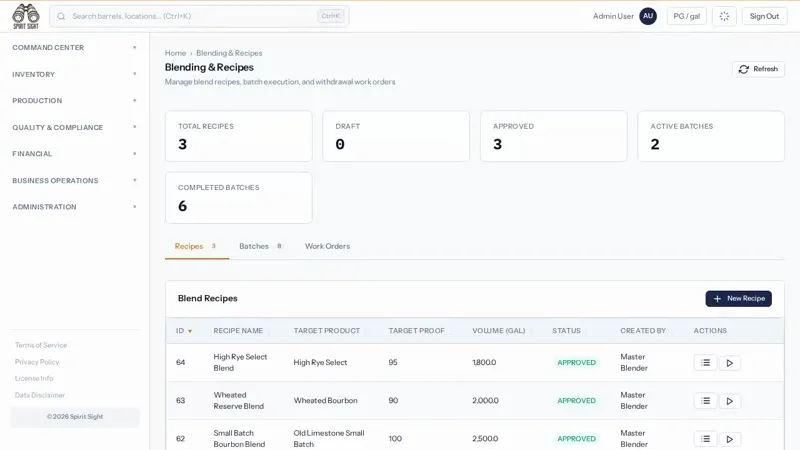Screen dimensions: 800x450
Task: Open details list for Wheated Reserve Blend
Action: pos(706,401)
